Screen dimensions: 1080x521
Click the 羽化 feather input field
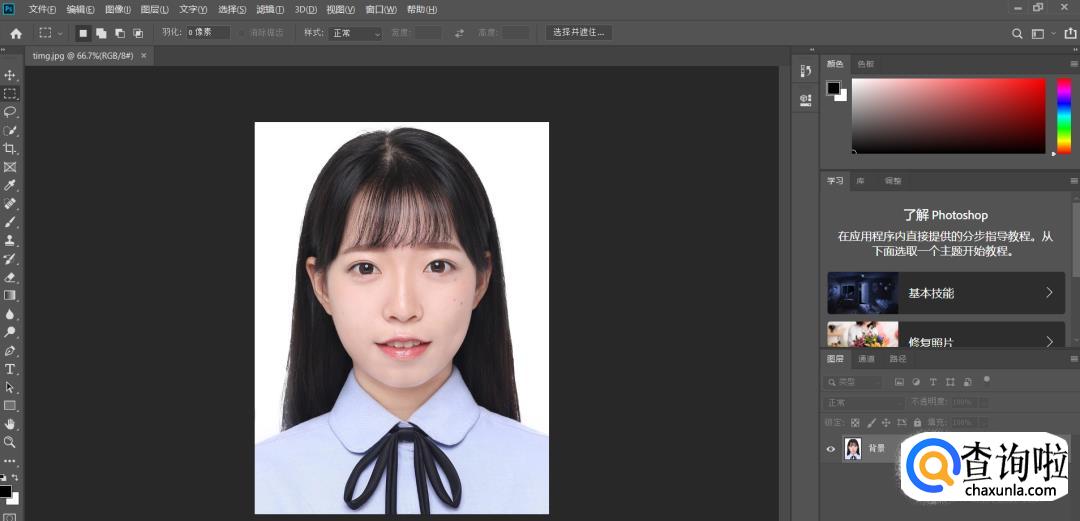(208, 33)
